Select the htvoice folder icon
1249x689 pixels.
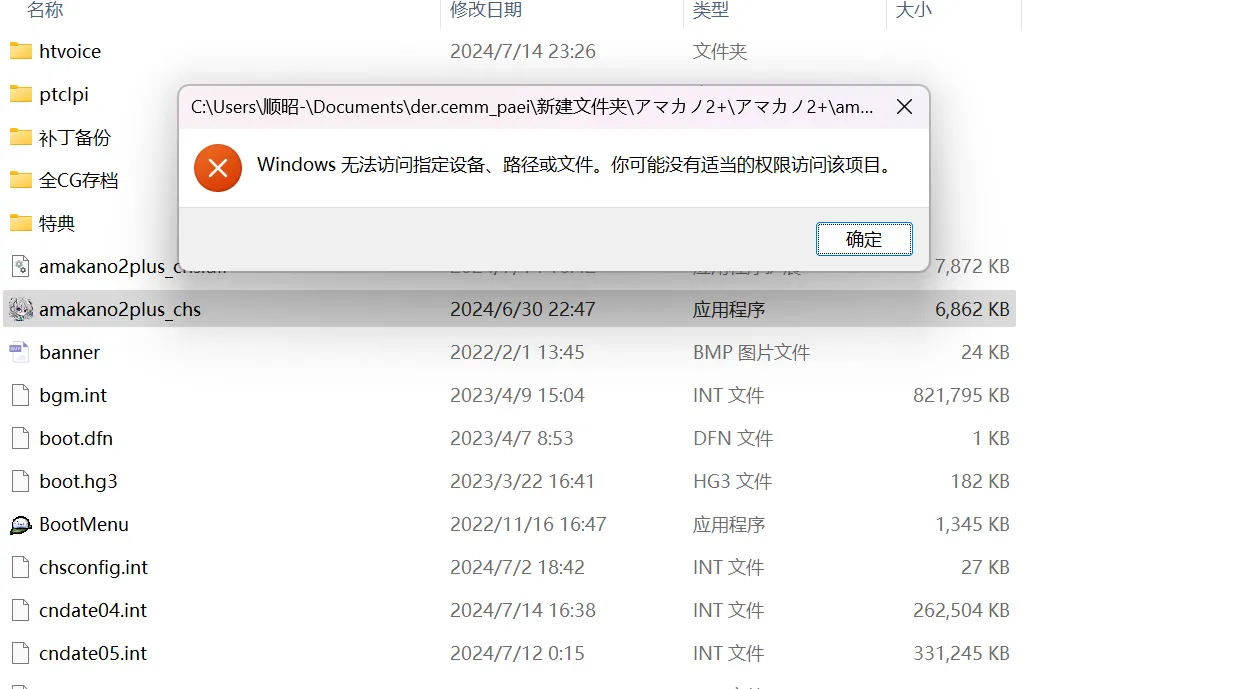pos(21,51)
